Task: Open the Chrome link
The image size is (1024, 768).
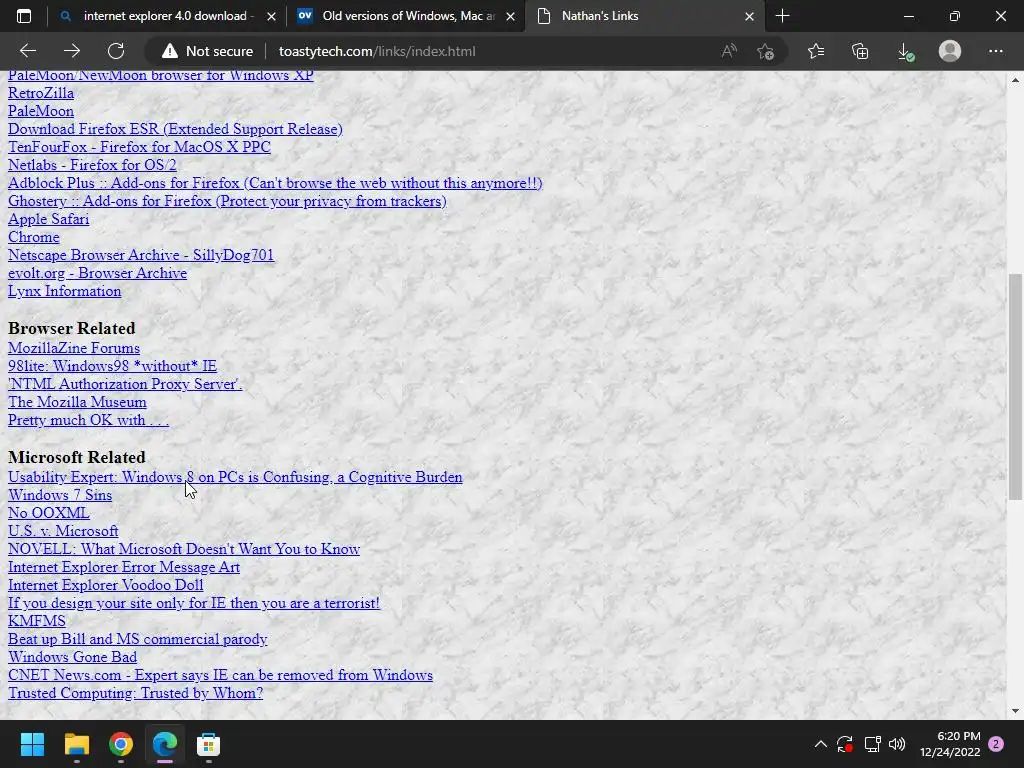Action: [33, 237]
